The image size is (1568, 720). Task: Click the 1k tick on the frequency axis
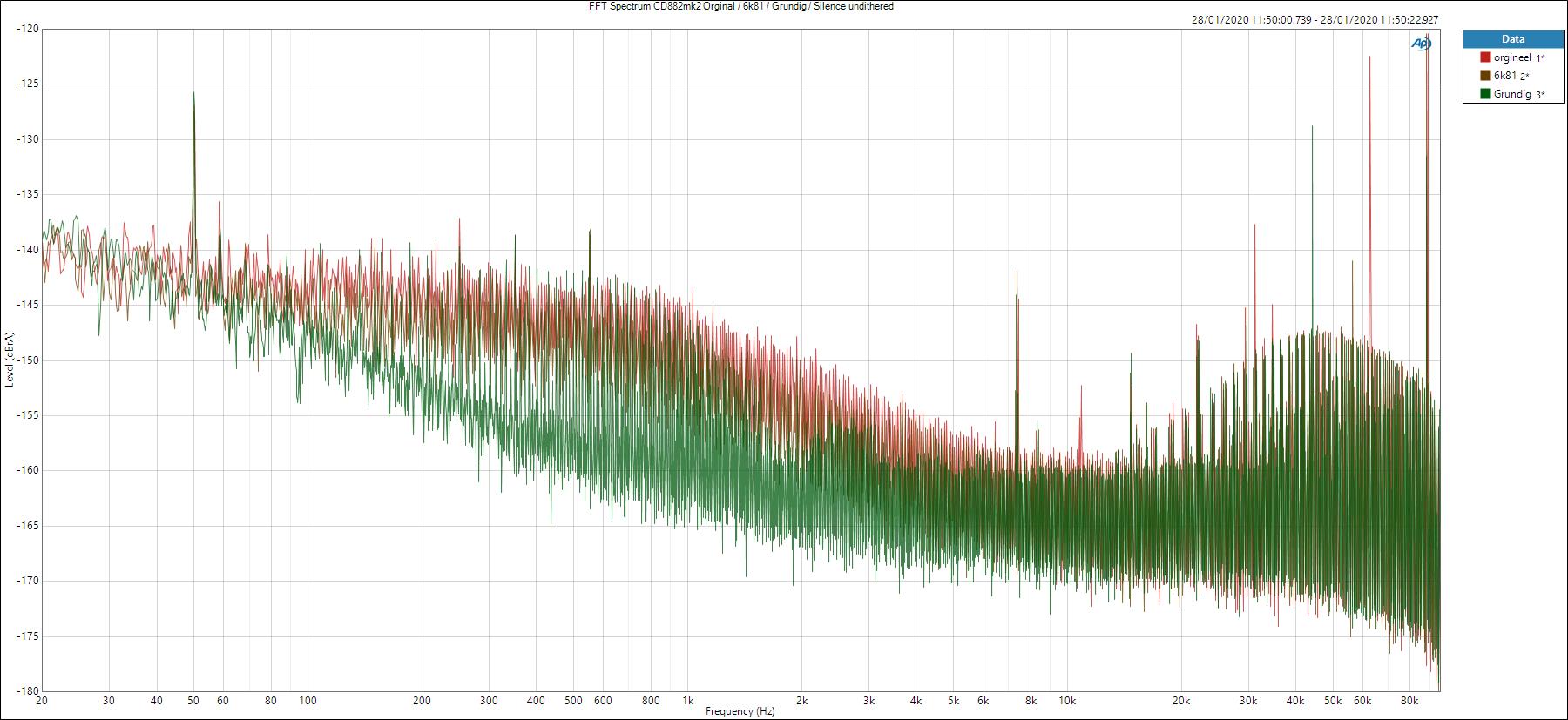point(687,700)
